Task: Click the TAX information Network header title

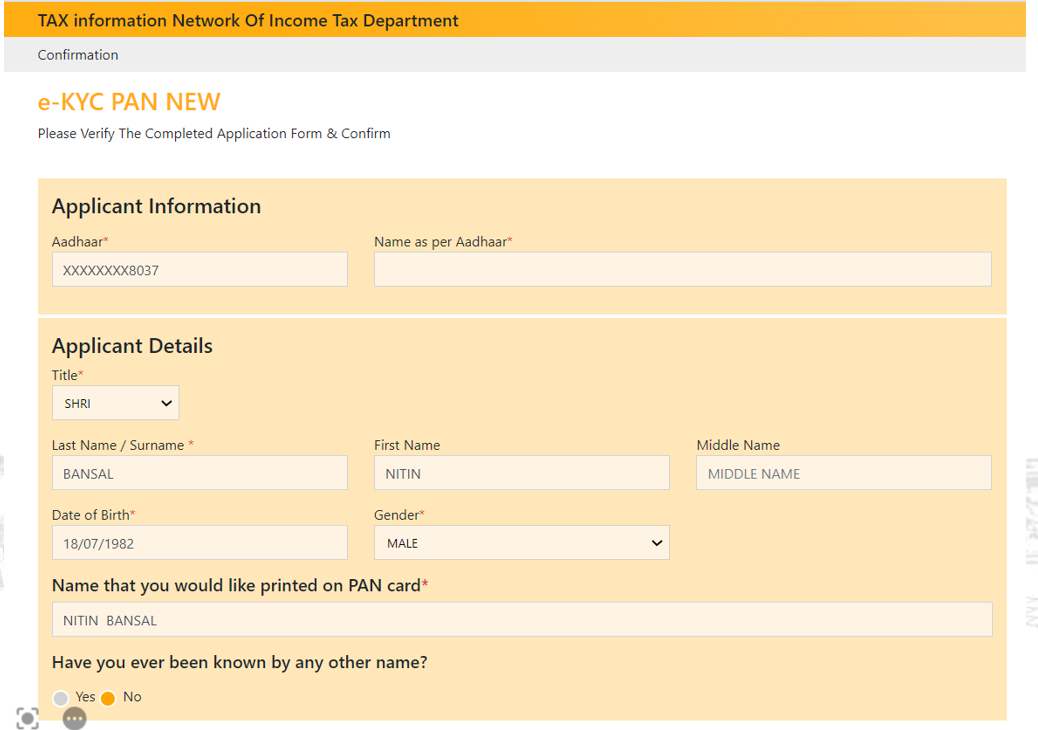Action: [x=248, y=21]
